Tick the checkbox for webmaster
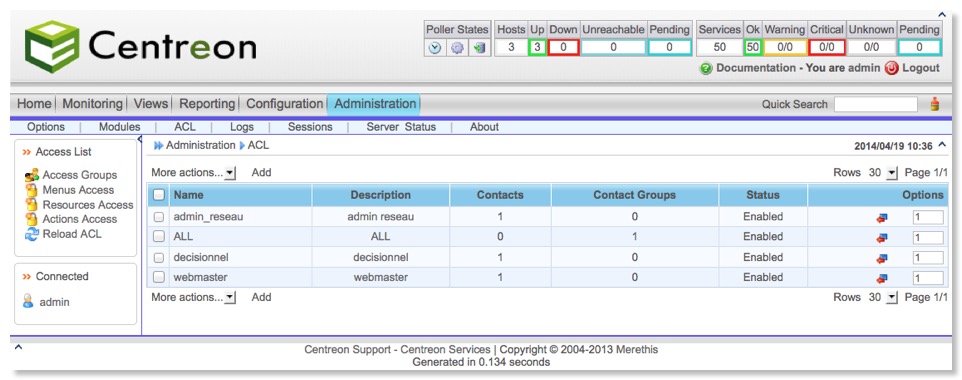Screen dimensions: 962x380 (x=159, y=277)
